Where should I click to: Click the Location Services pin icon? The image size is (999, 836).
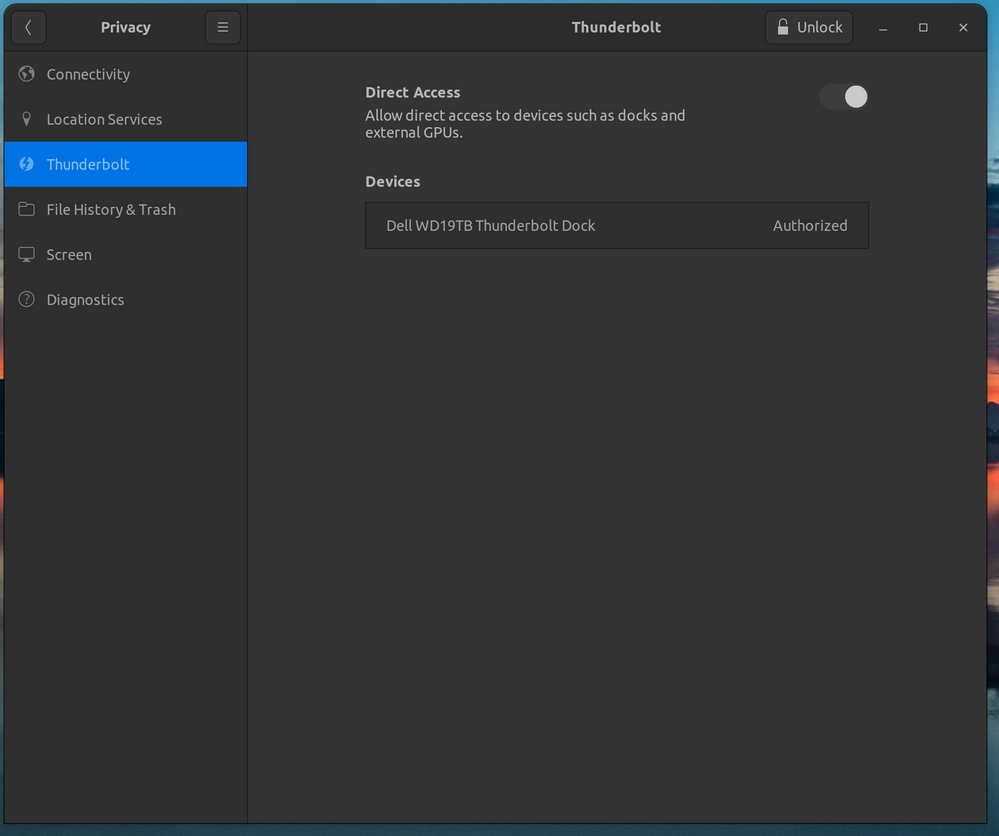pyautogui.click(x=26, y=119)
